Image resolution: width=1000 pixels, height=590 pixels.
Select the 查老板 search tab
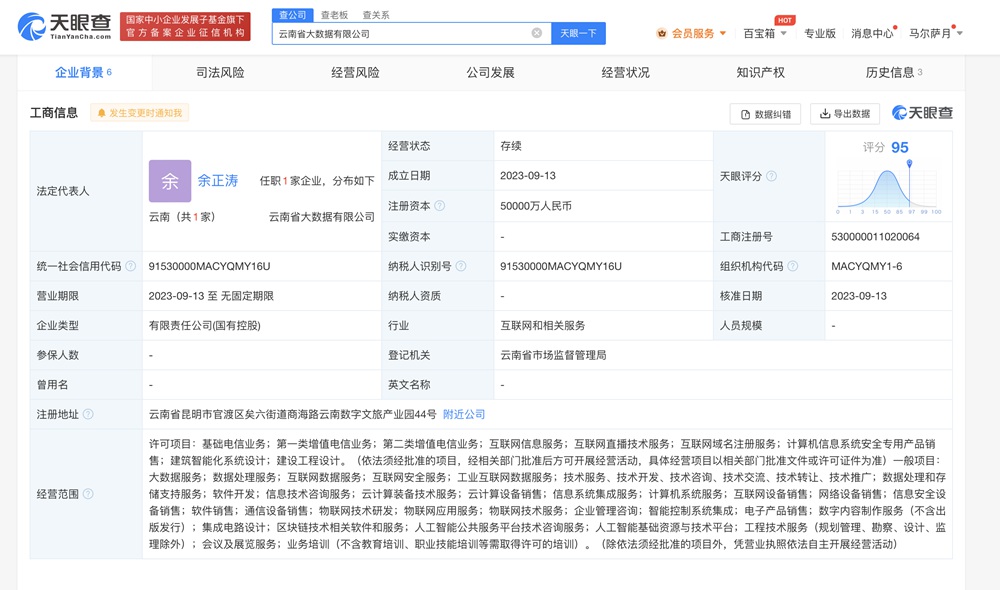[x=334, y=15]
